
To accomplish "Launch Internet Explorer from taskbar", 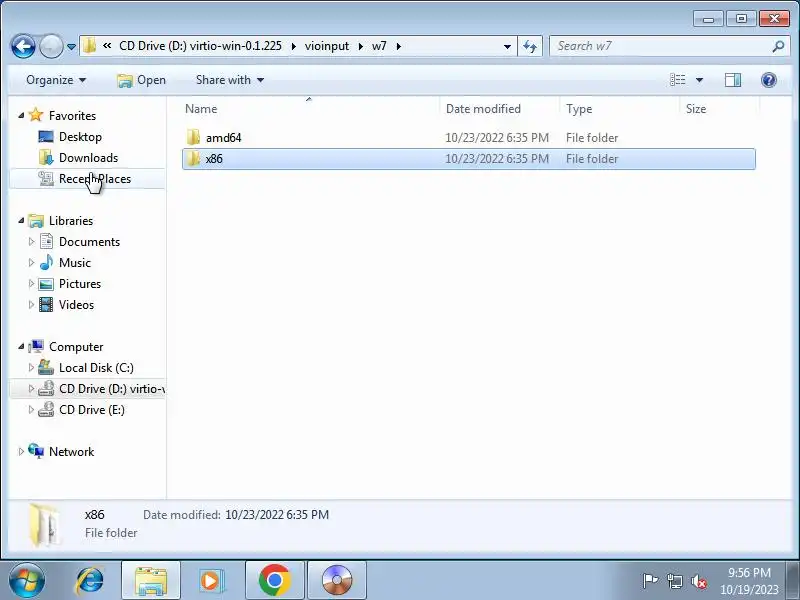I will click(x=89, y=581).
